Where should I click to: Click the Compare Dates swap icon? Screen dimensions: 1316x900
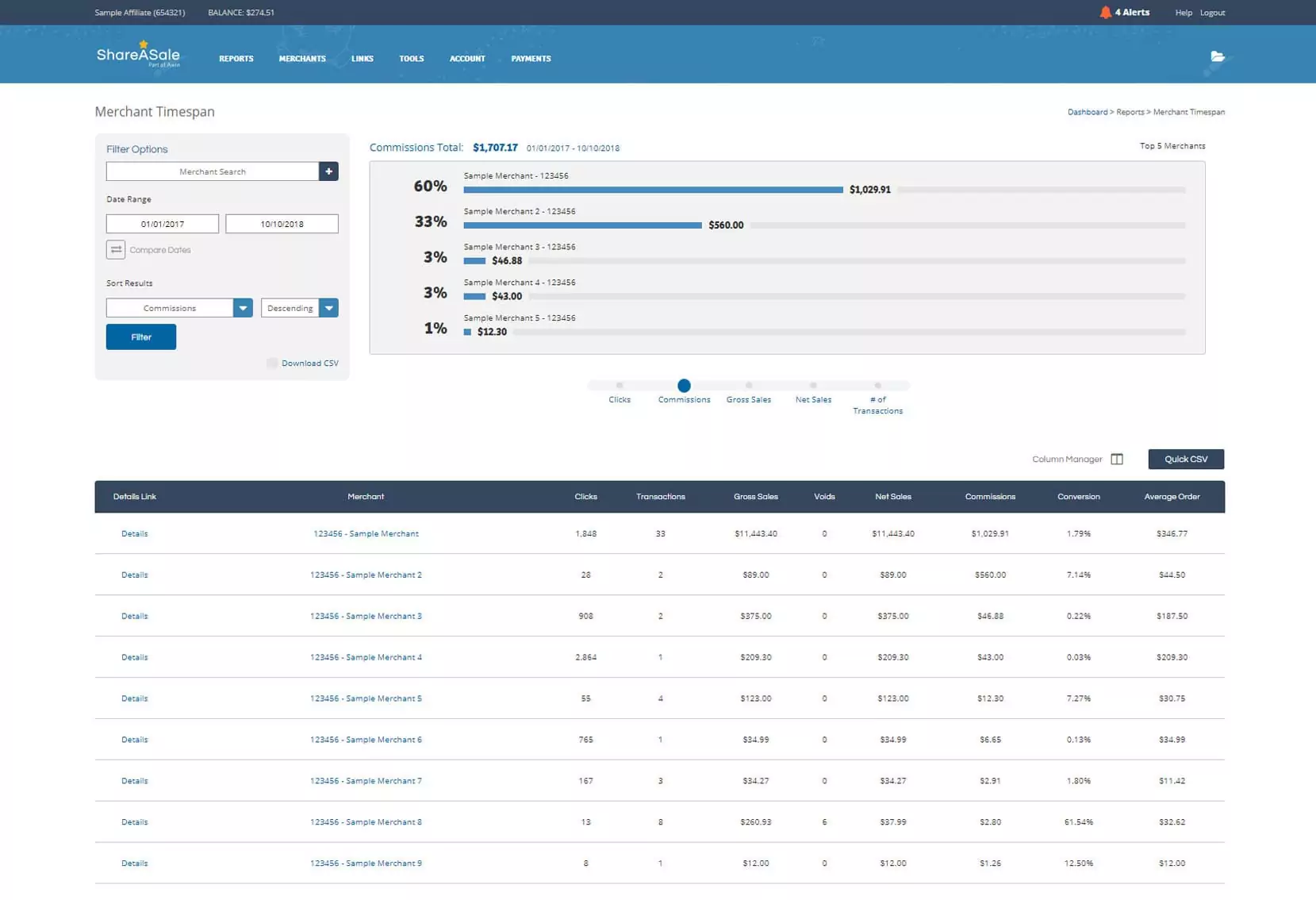click(116, 249)
